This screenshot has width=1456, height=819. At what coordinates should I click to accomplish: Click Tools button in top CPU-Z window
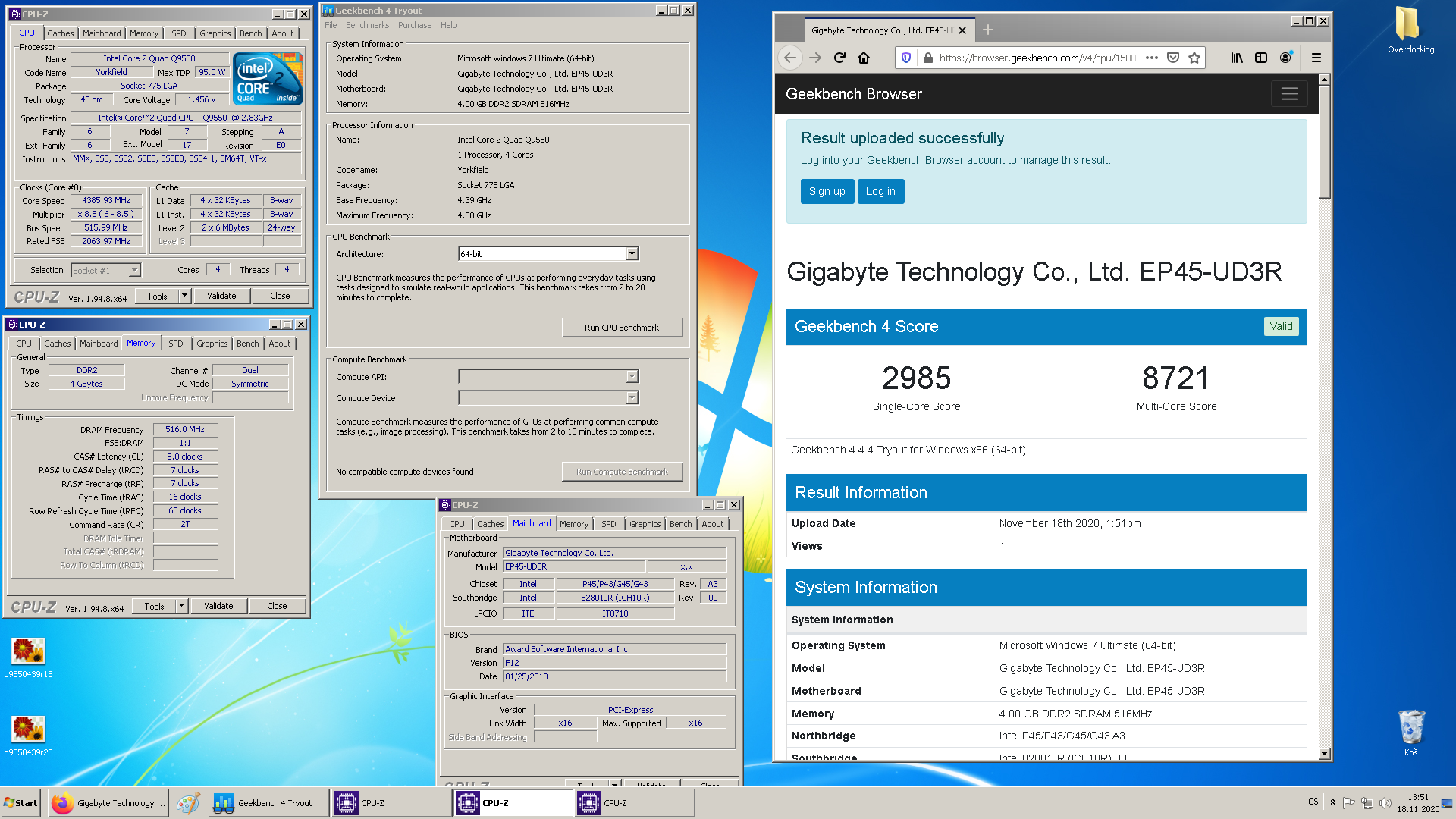pyautogui.click(x=158, y=296)
